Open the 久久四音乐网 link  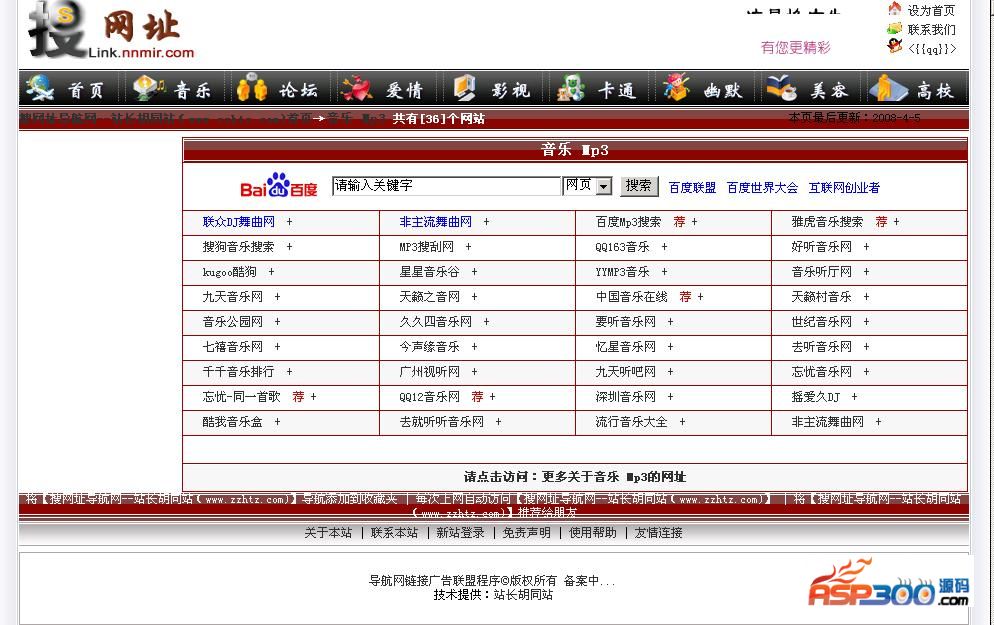[x=436, y=322]
